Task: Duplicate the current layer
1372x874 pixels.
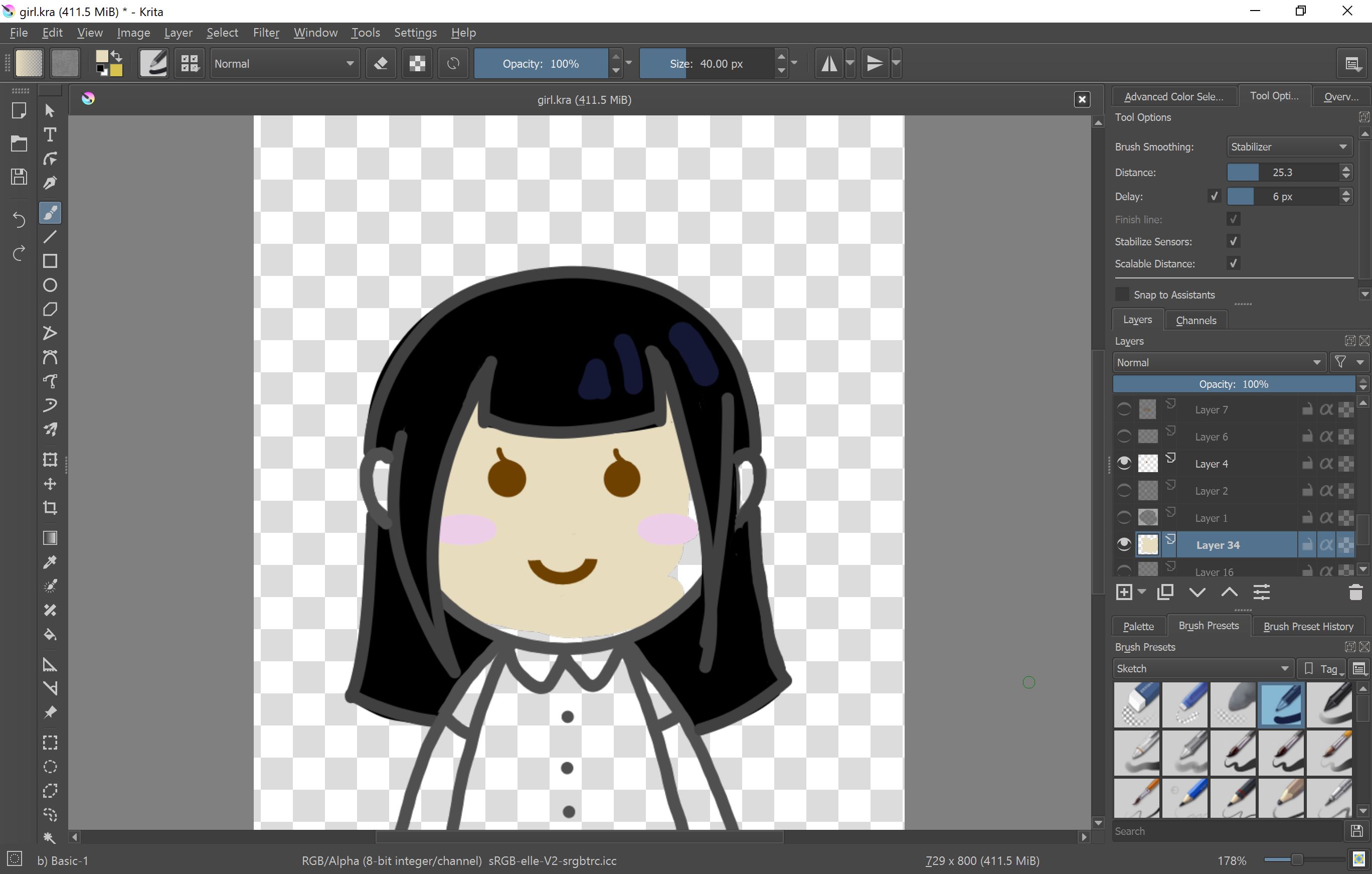Action: (1165, 593)
